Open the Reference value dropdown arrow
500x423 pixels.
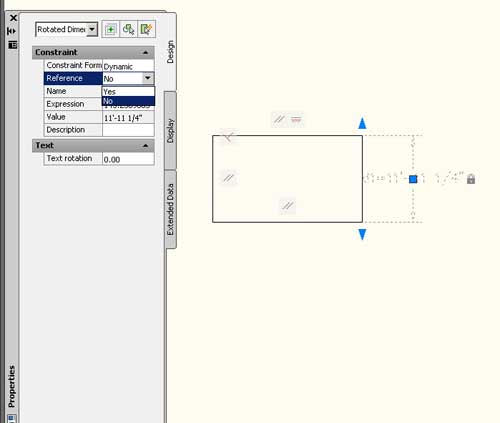tap(147, 78)
